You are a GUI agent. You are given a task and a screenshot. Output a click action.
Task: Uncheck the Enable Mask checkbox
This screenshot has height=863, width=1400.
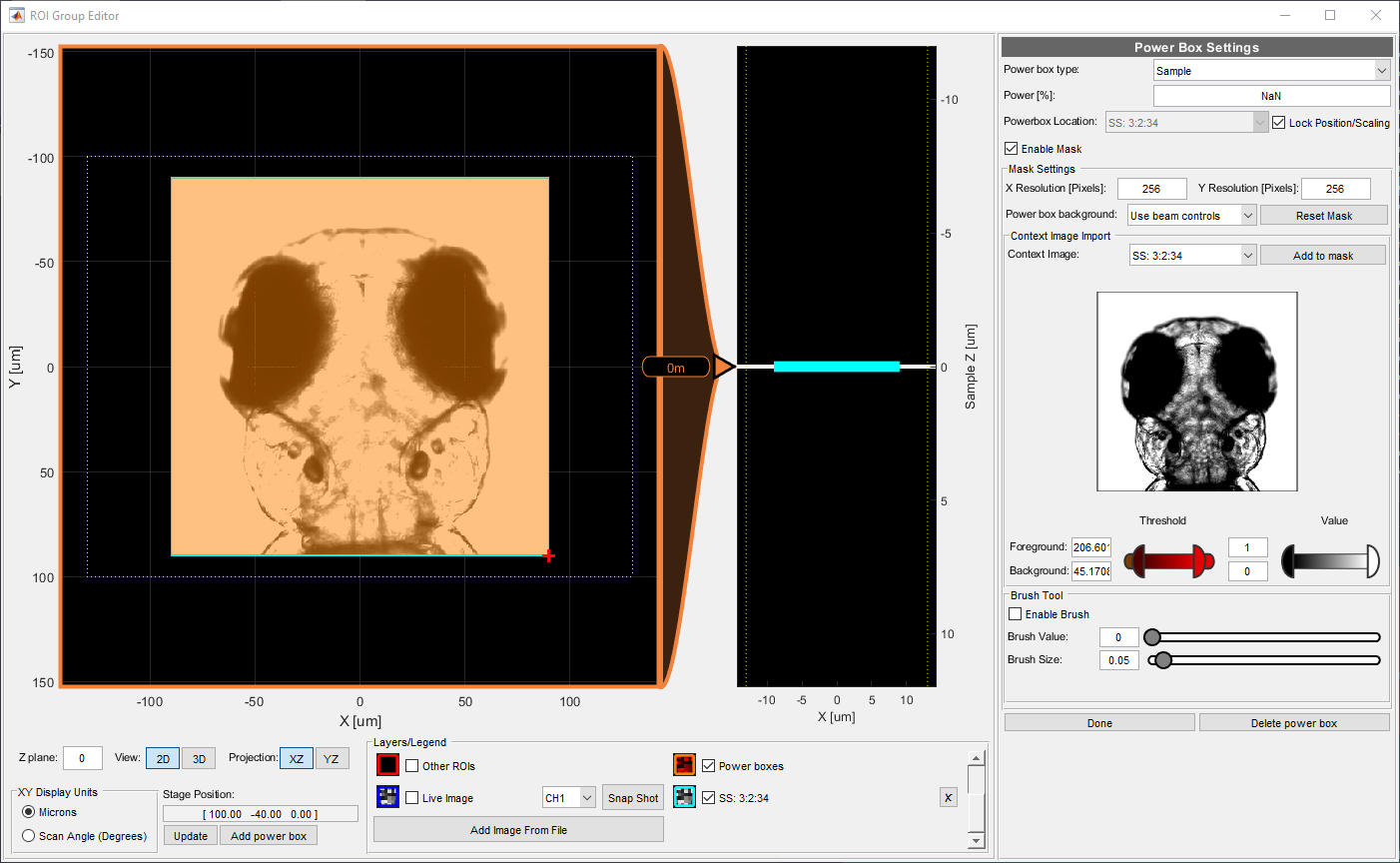[x=1012, y=148]
